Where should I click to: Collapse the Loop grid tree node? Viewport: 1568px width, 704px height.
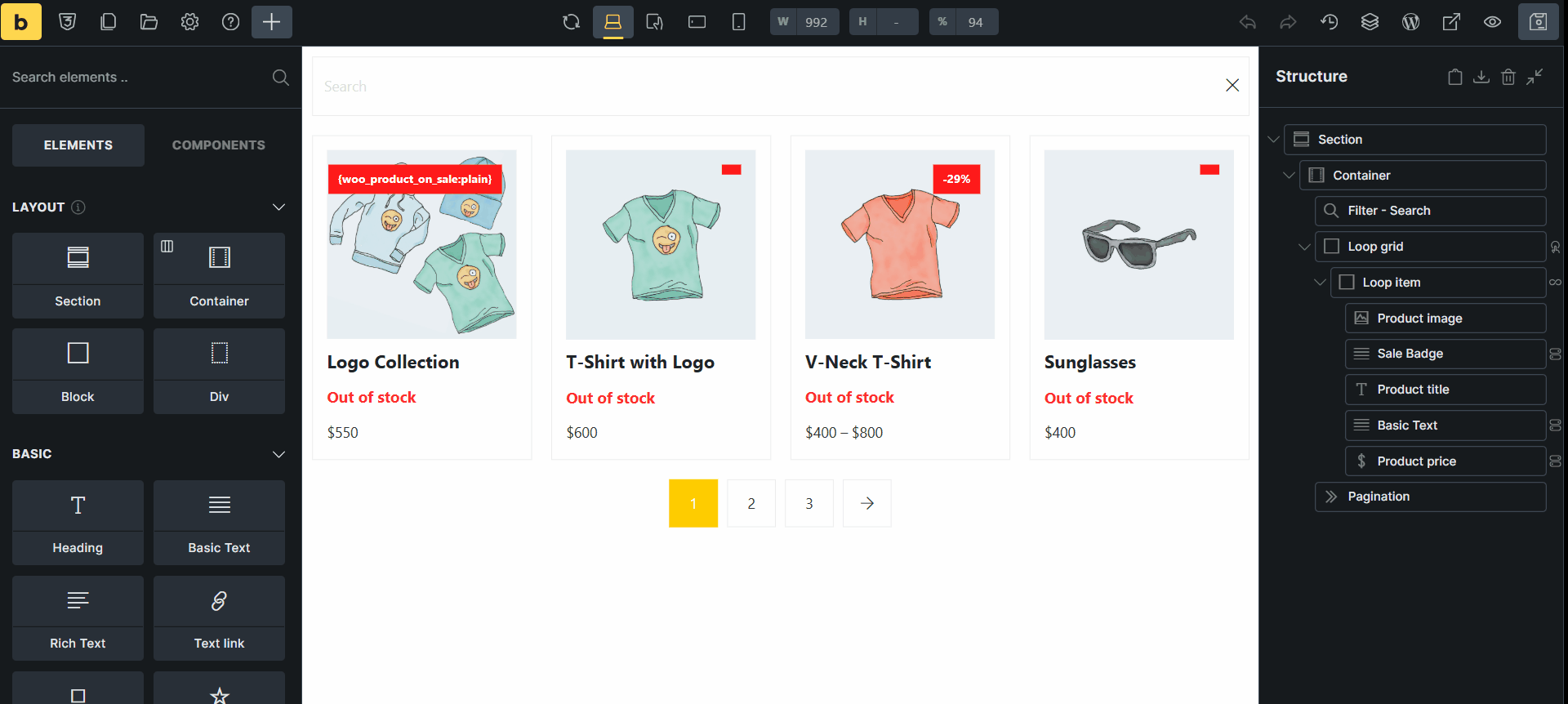coord(1304,247)
